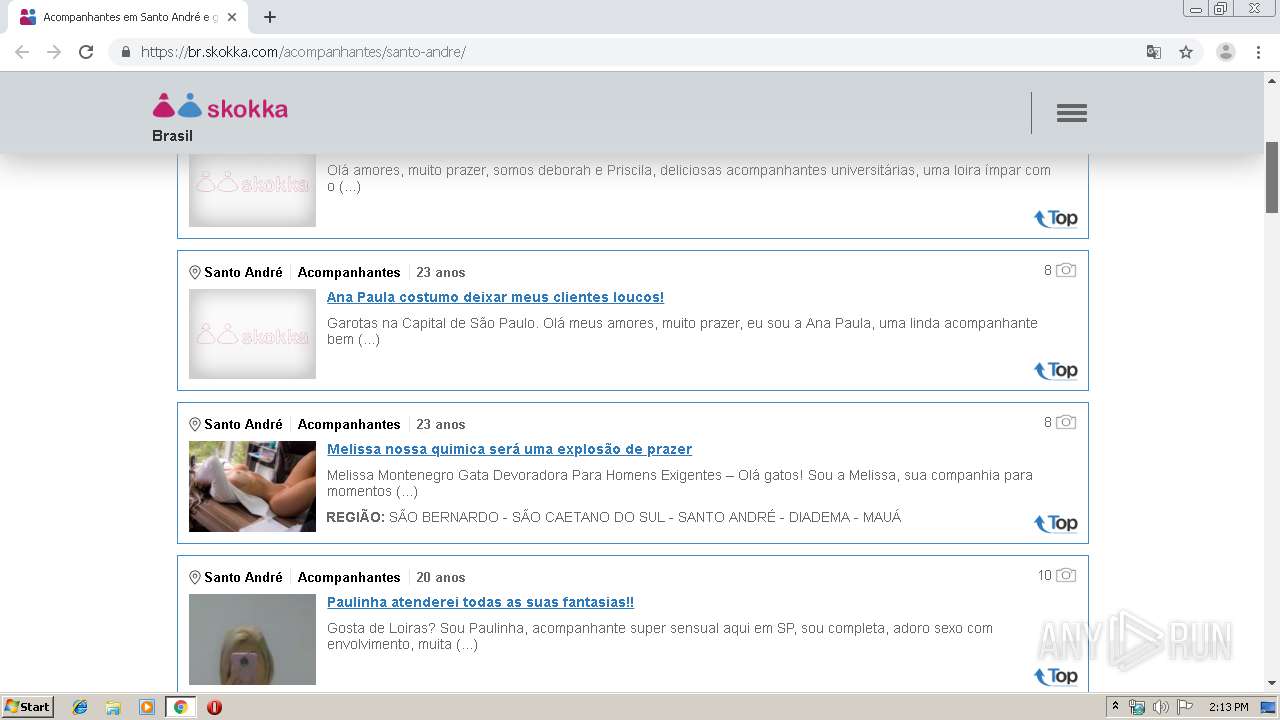This screenshot has width=1280, height=720.
Task: Reload the current page
Action: pyautogui.click(x=86, y=52)
